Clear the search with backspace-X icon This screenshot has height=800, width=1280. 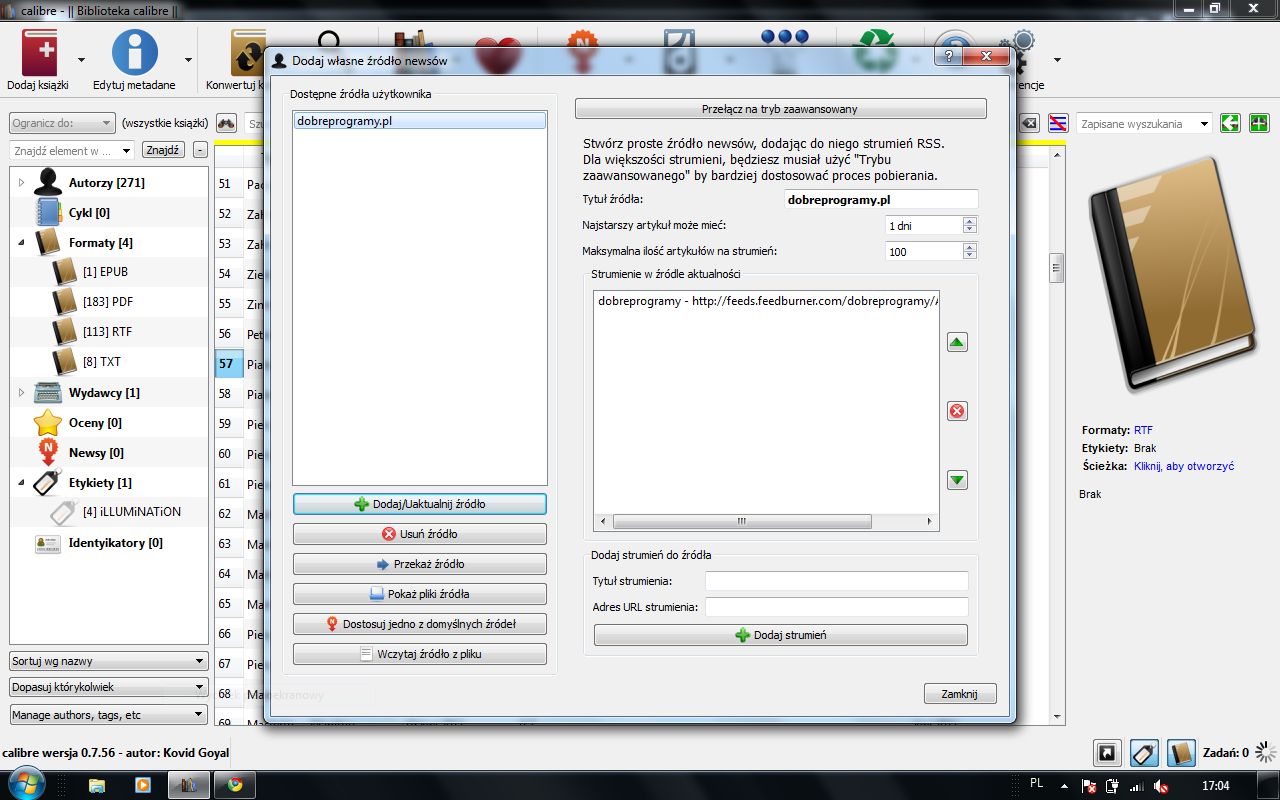pos(1029,123)
